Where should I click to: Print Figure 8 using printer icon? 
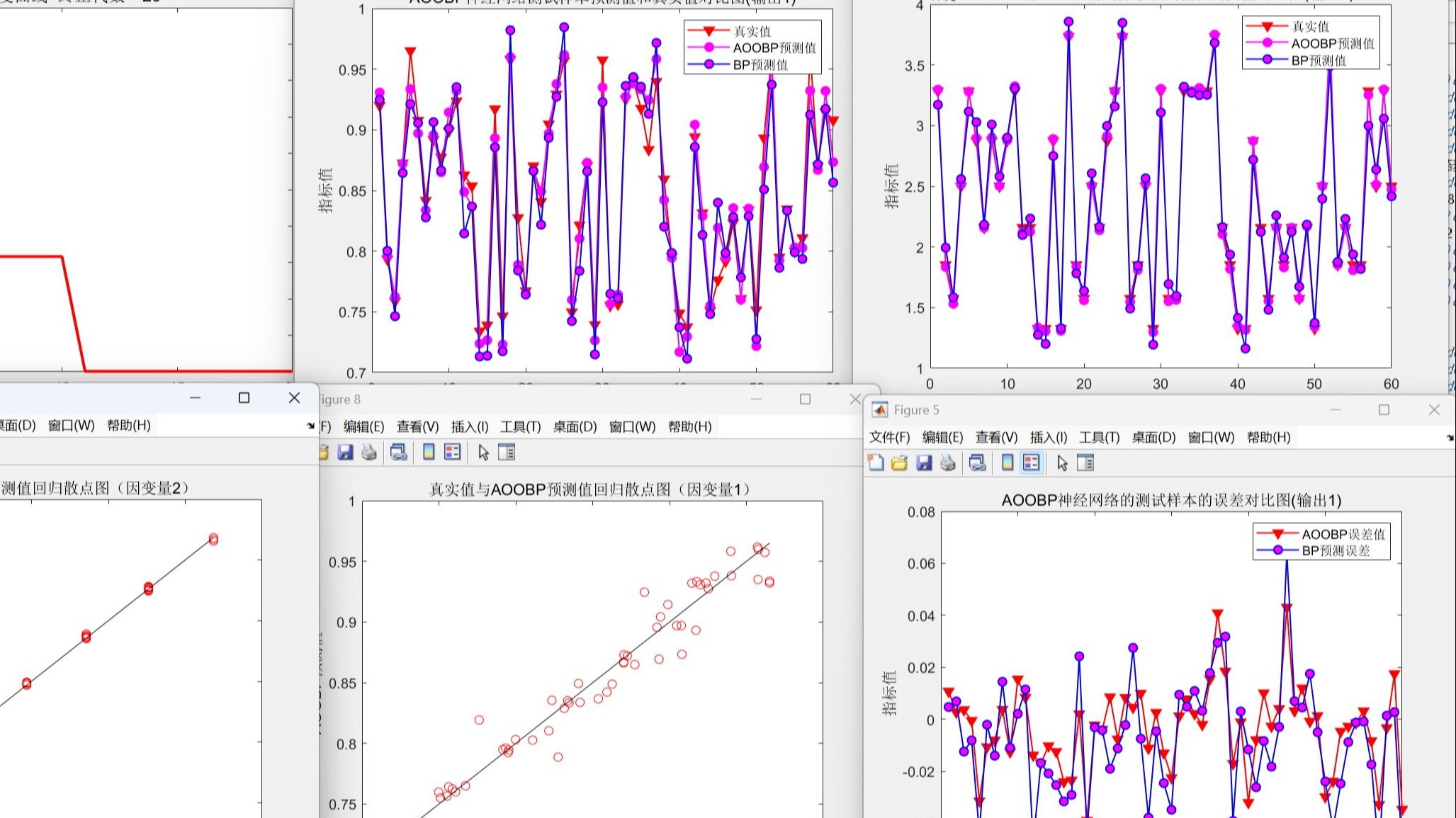coord(369,453)
